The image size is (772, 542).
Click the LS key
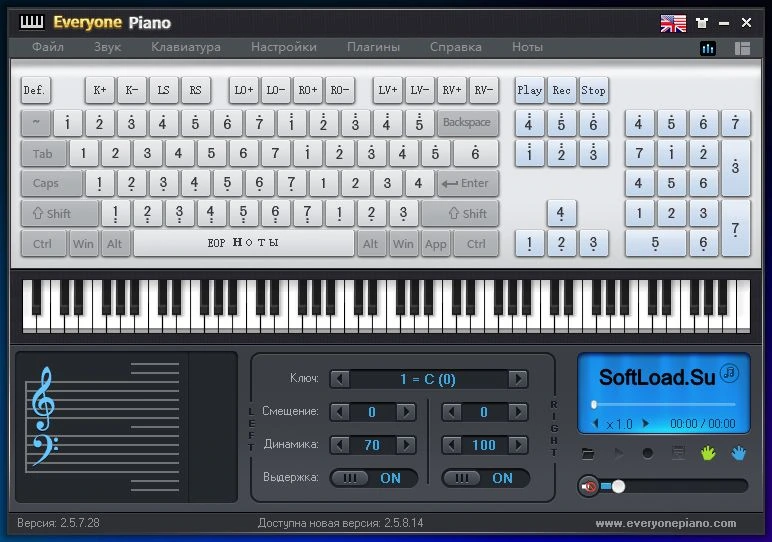tap(163, 90)
